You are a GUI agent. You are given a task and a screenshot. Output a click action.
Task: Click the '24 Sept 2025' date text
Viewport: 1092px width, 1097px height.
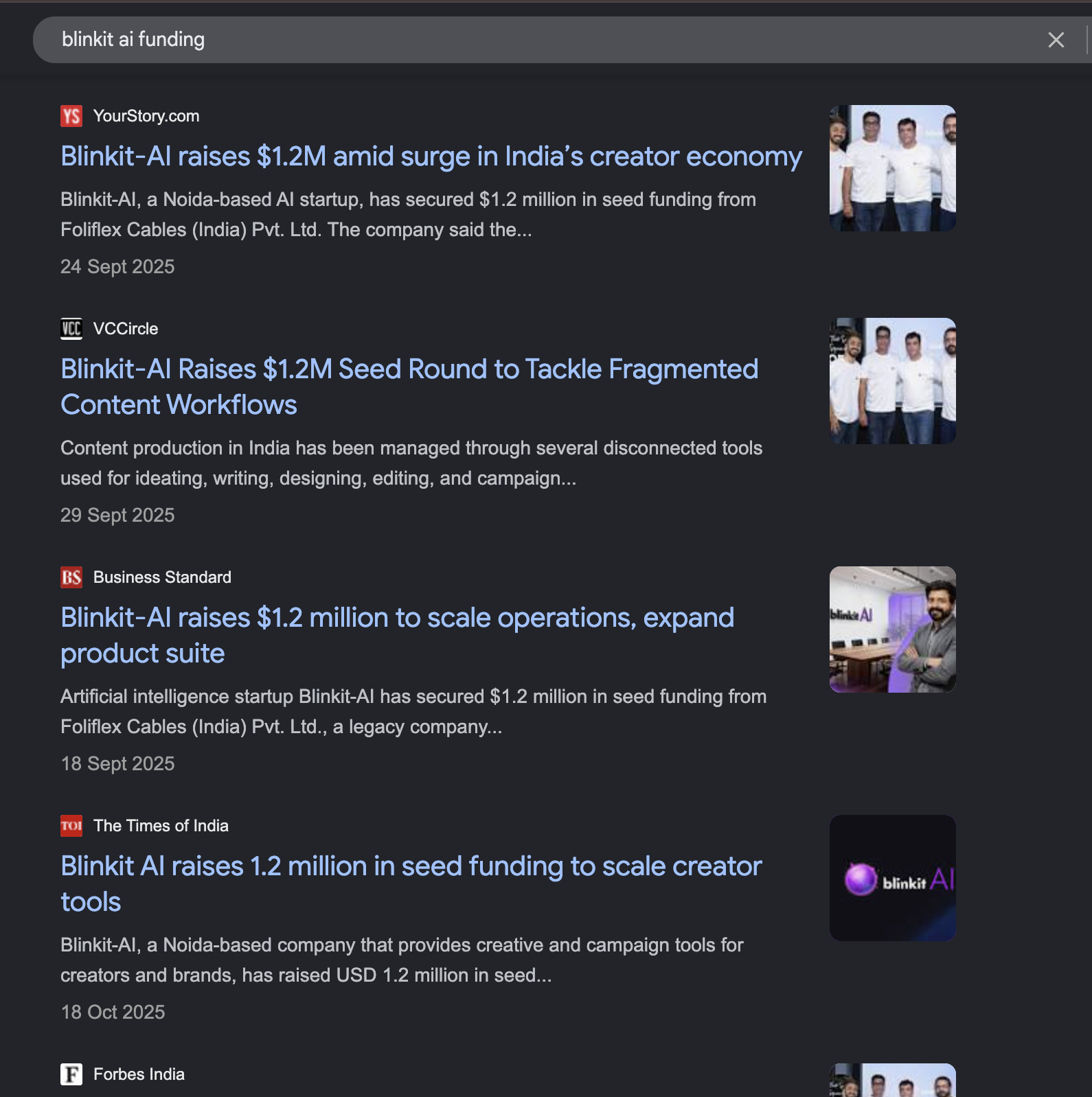tap(117, 266)
